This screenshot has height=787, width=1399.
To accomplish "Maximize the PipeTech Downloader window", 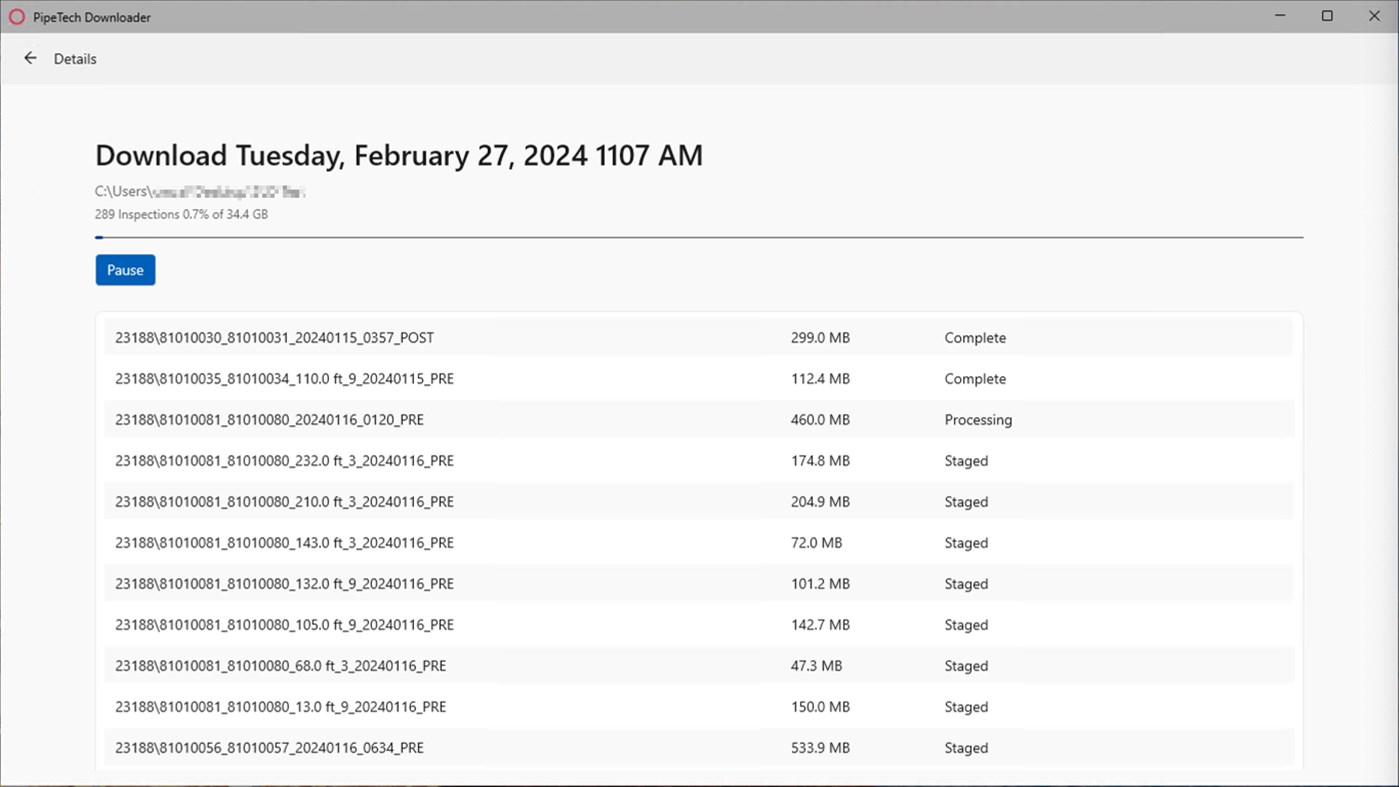I will (1327, 16).
